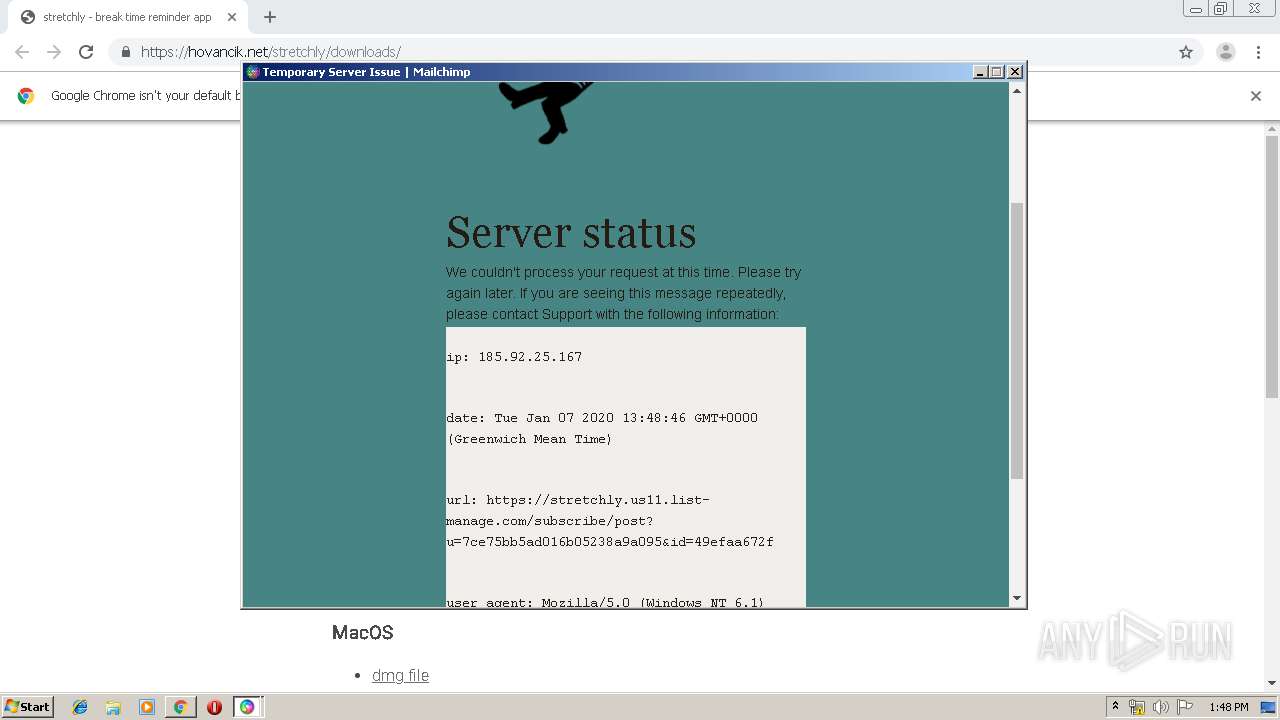Click the user agent: Mozilla/5.0 line

[605, 602]
